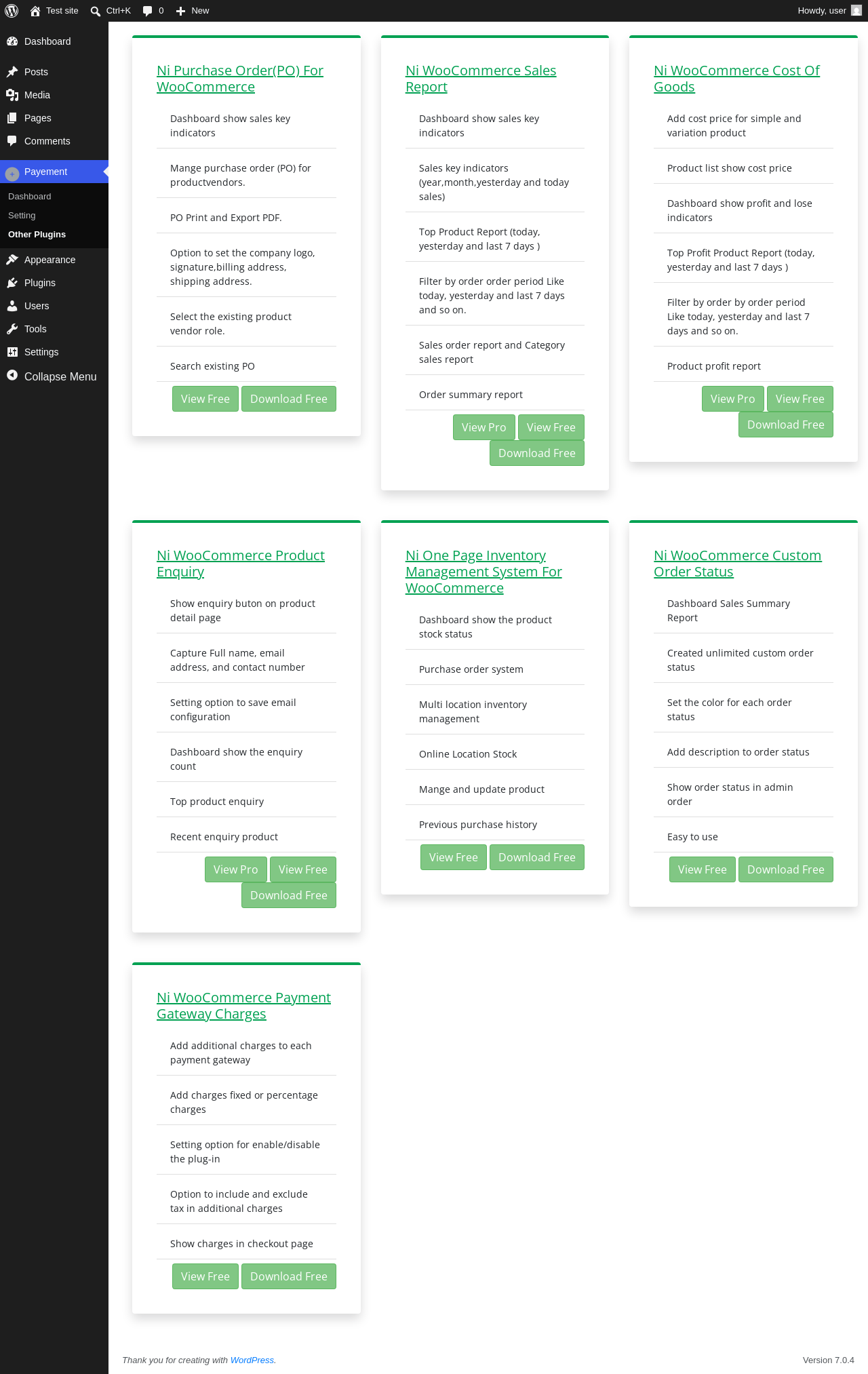The image size is (868, 1374).
Task: Open Ni WooCommerce Sales Report link
Action: click(x=481, y=79)
